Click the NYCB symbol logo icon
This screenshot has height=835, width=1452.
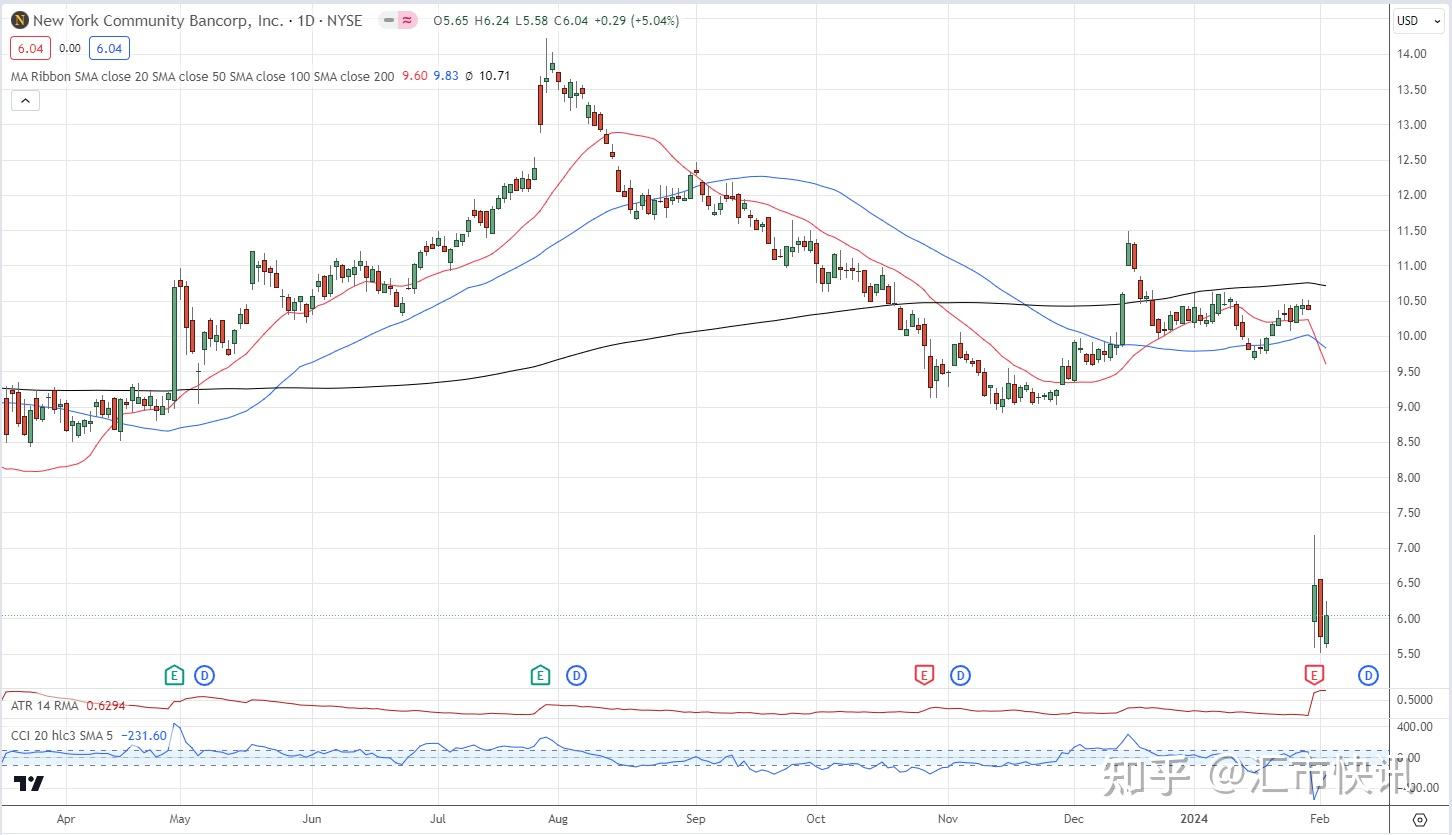(x=19, y=20)
